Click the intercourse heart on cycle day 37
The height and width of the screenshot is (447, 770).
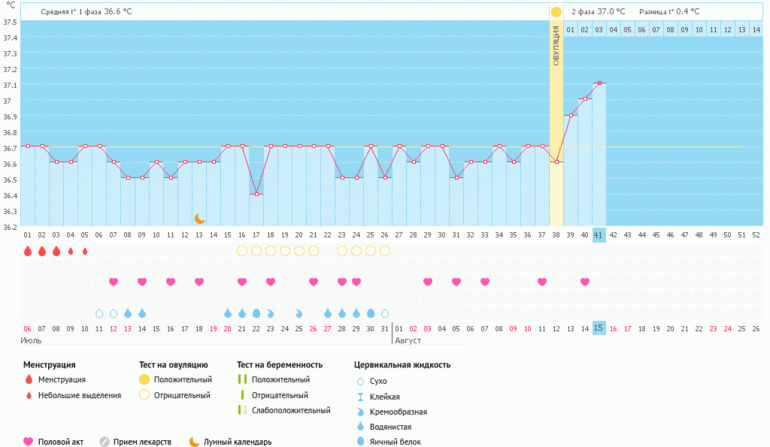click(x=542, y=282)
